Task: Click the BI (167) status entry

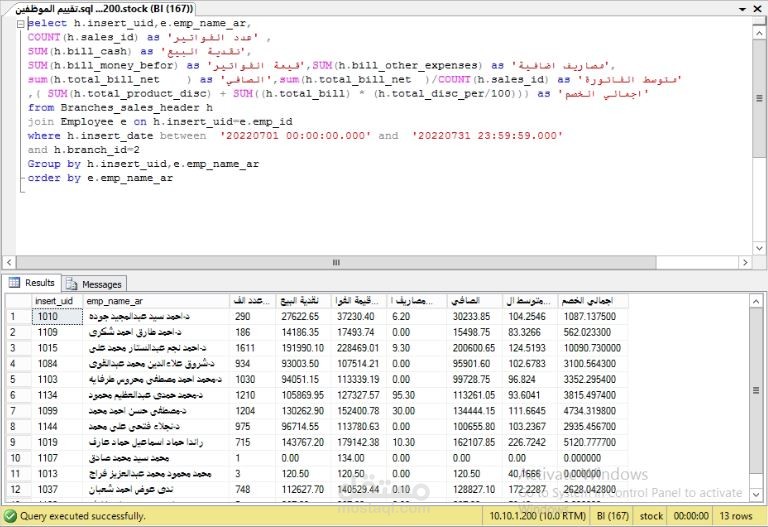Action: pyautogui.click(x=612, y=516)
